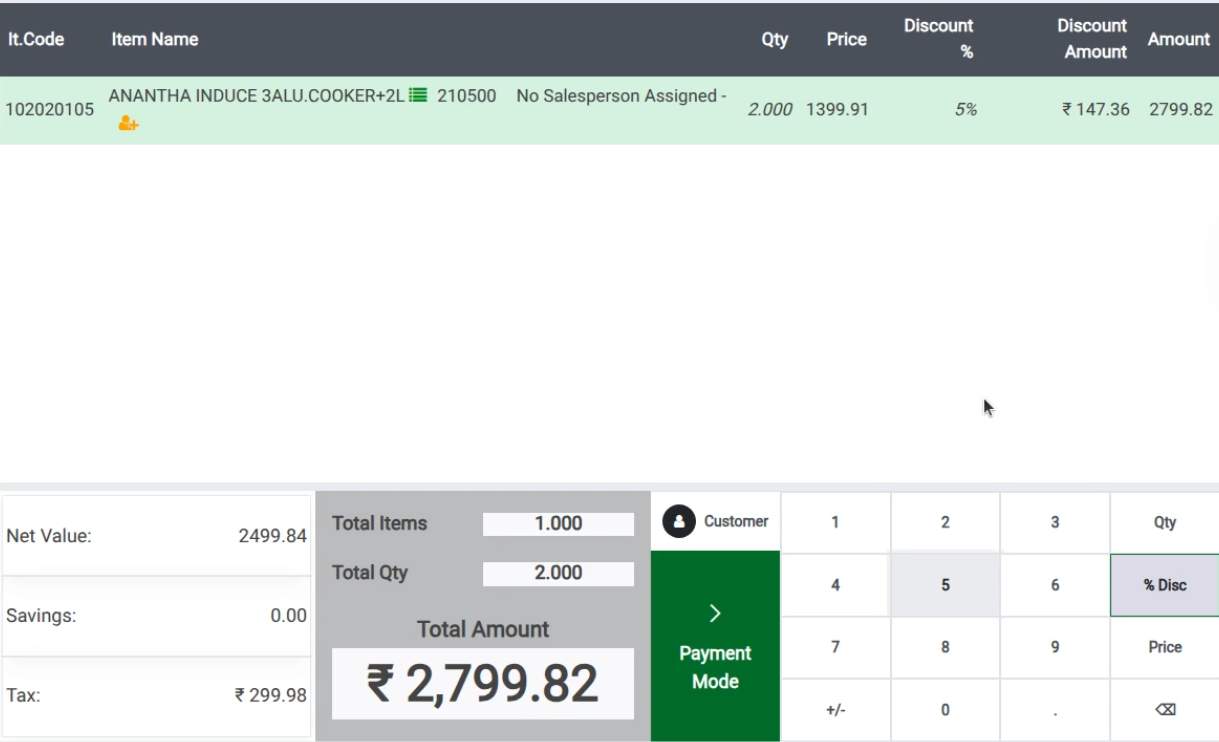Click the Item Name column header
Screen dimensions: 1219x742
pyautogui.click(x=155, y=39)
